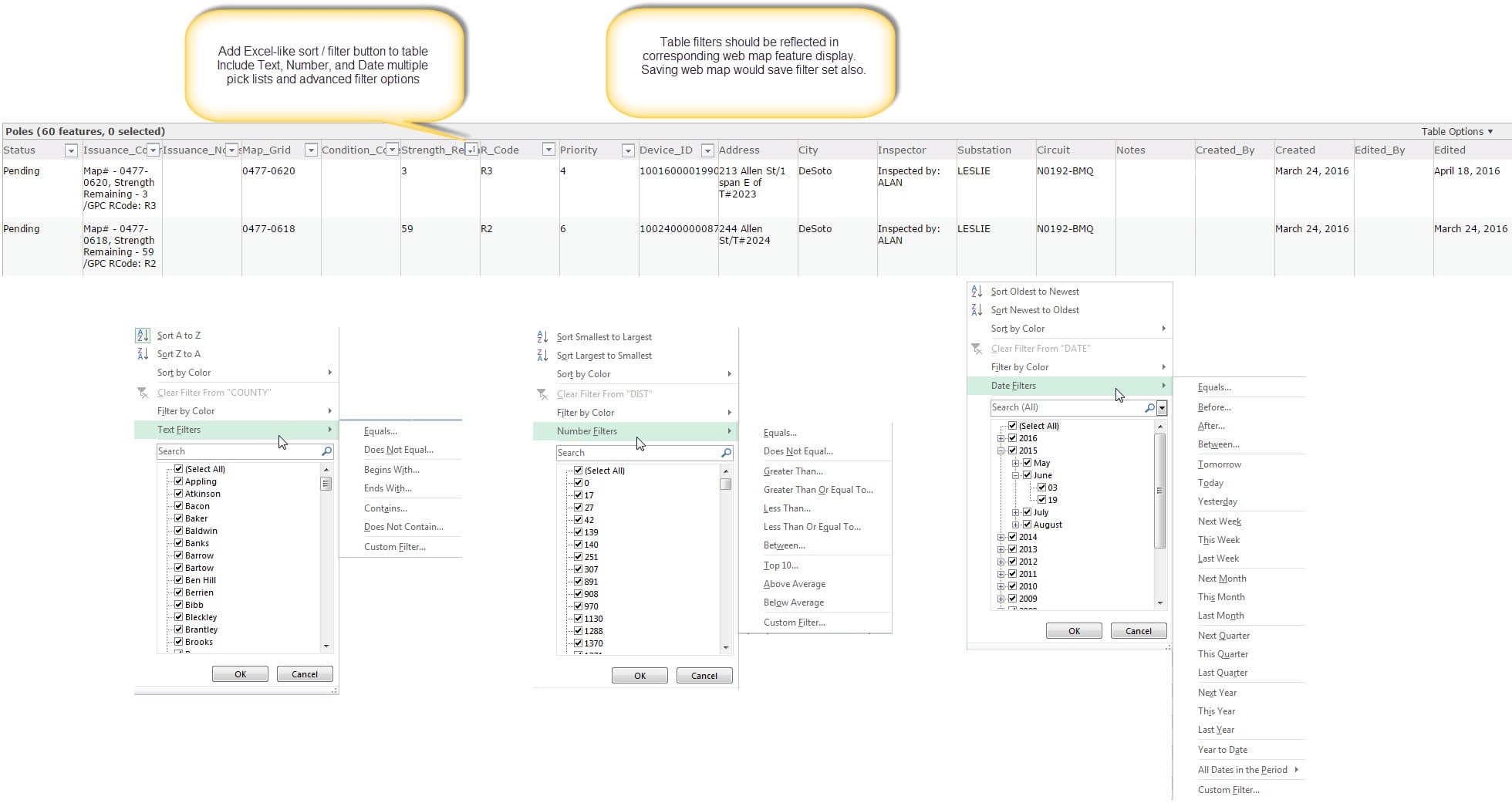Open the Status column filter button

click(71, 150)
